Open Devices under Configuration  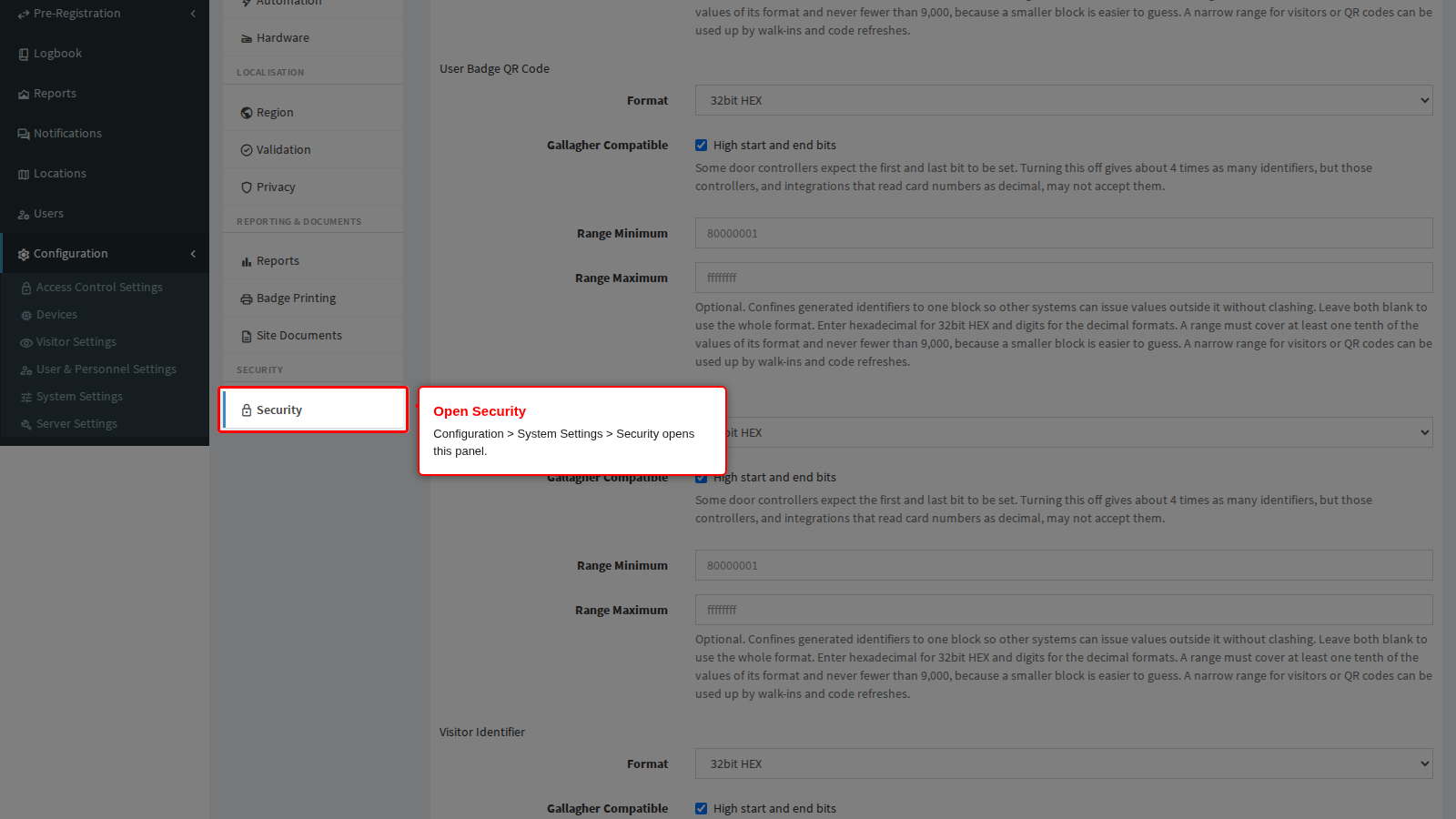coord(105,315)
